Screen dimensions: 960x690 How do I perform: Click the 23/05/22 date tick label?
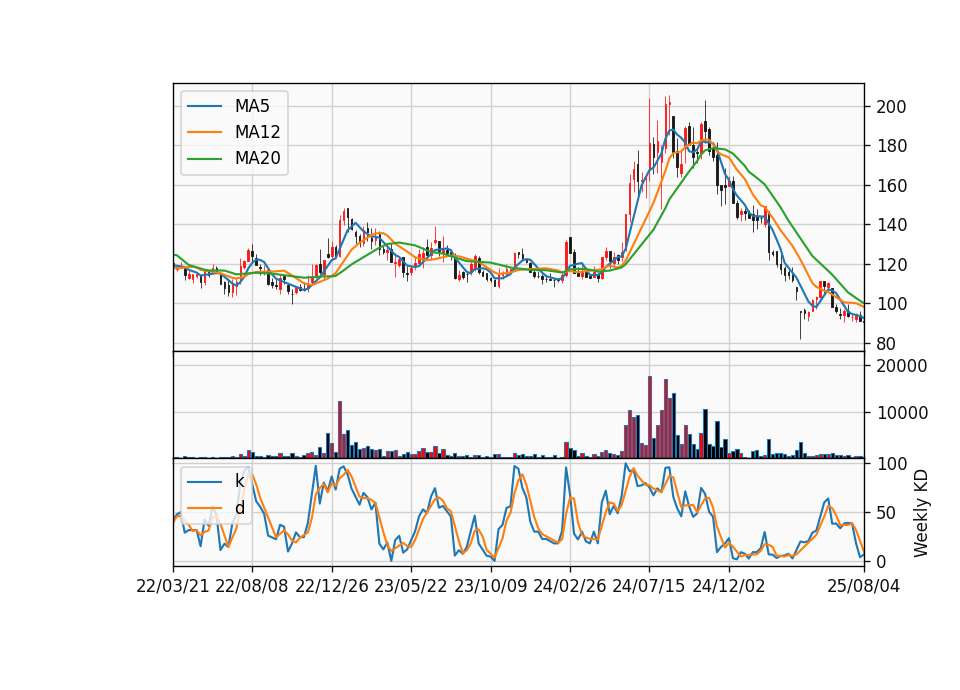pos(411,587)
